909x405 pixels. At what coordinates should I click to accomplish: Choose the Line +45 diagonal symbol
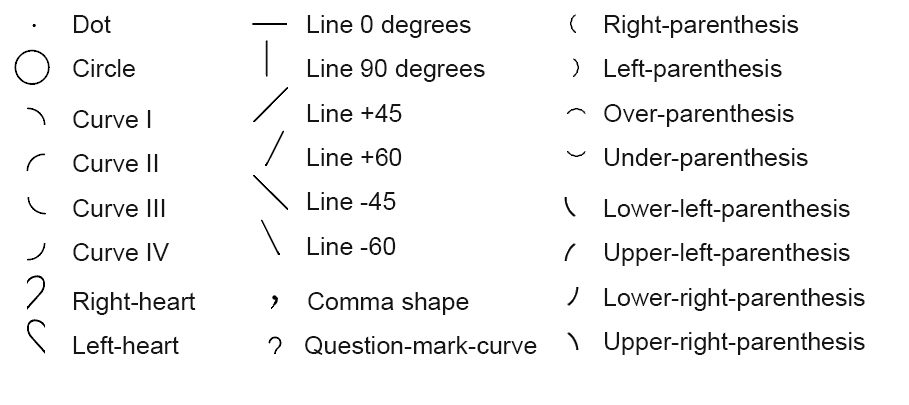click(x=270, y=105)
